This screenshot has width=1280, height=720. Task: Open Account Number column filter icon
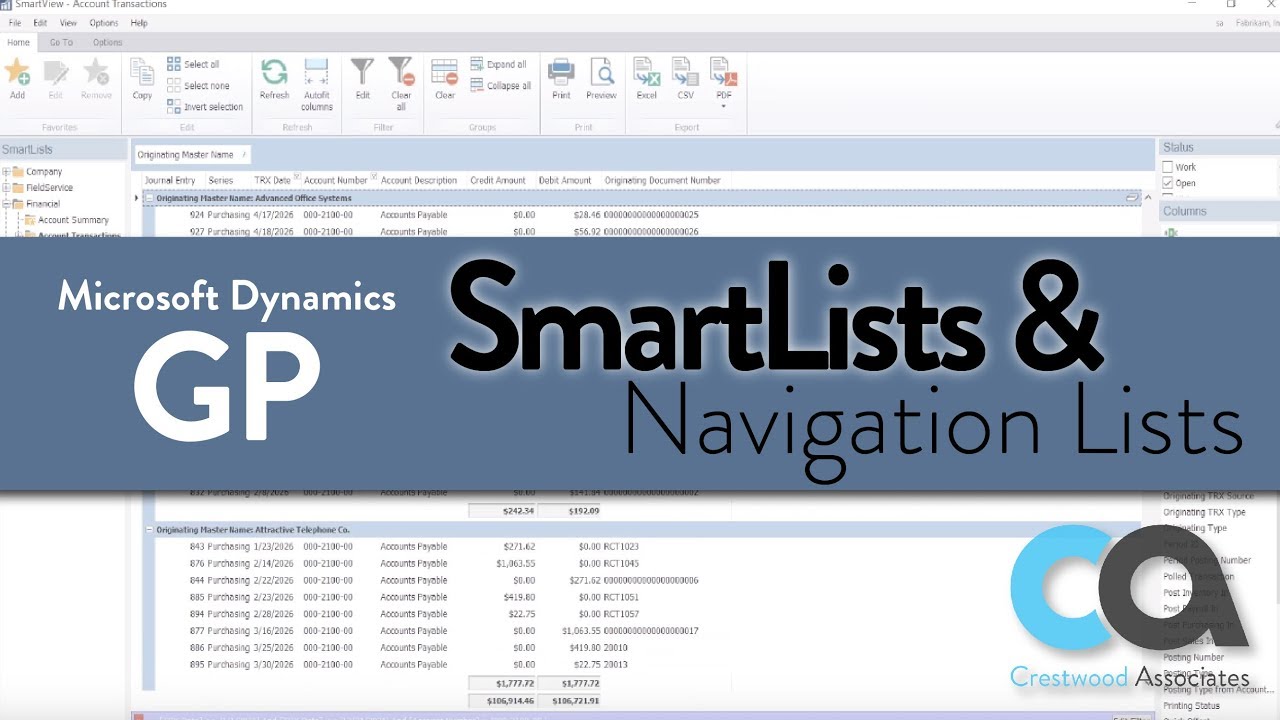coord(374,177)
